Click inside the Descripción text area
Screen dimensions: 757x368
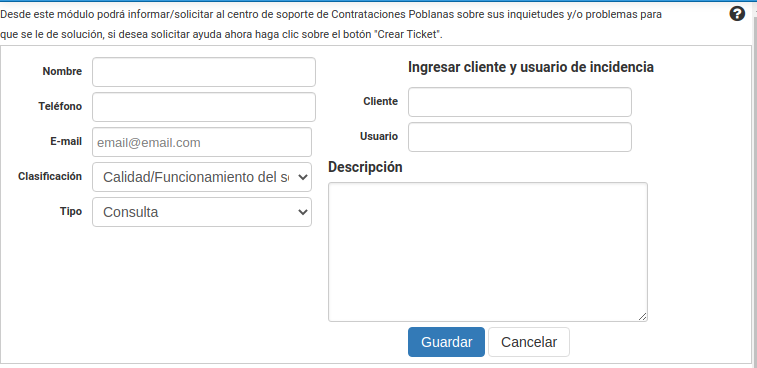click(488, 252)
